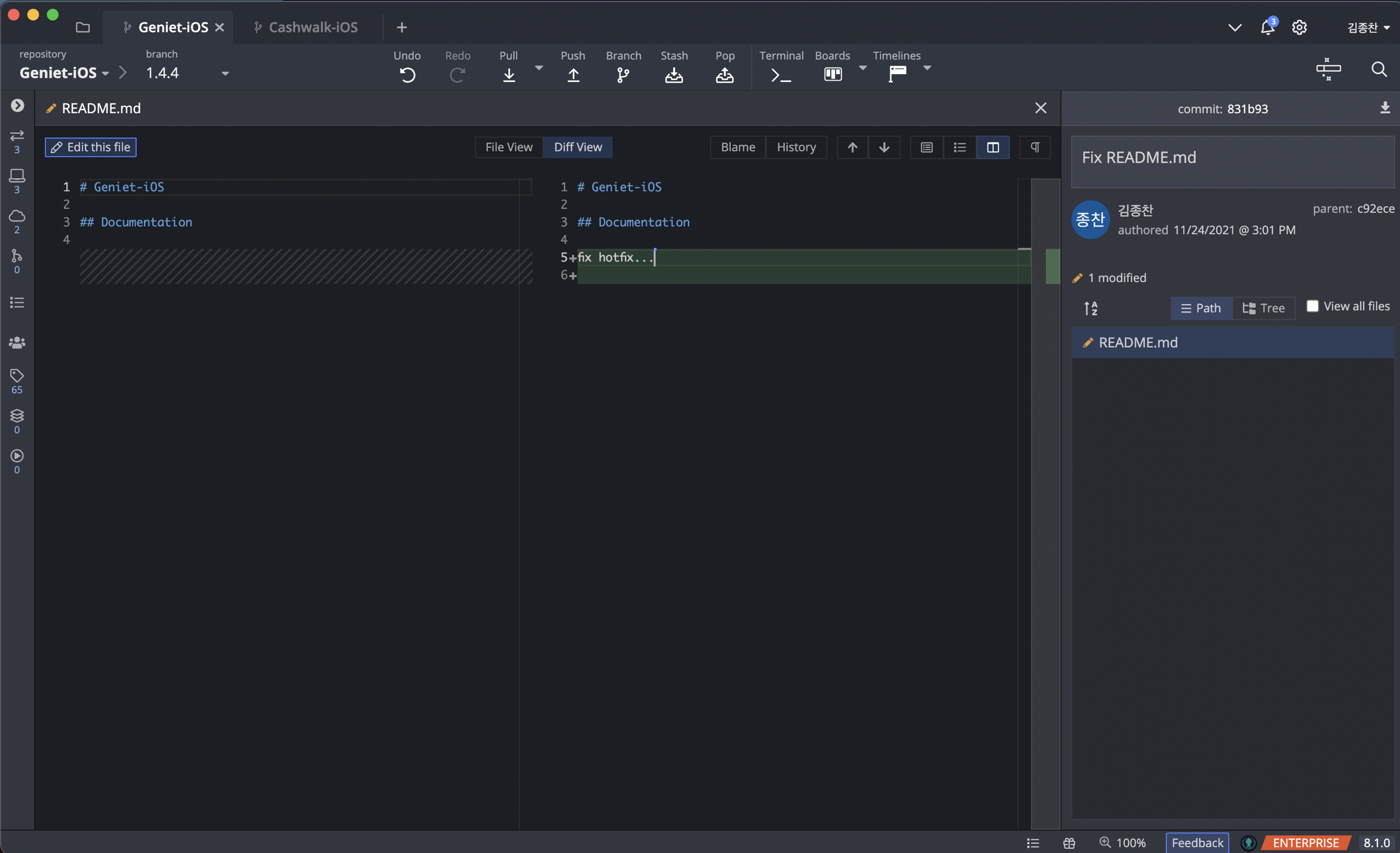Click the notifications bell icon

click(x=1267, y=27)
